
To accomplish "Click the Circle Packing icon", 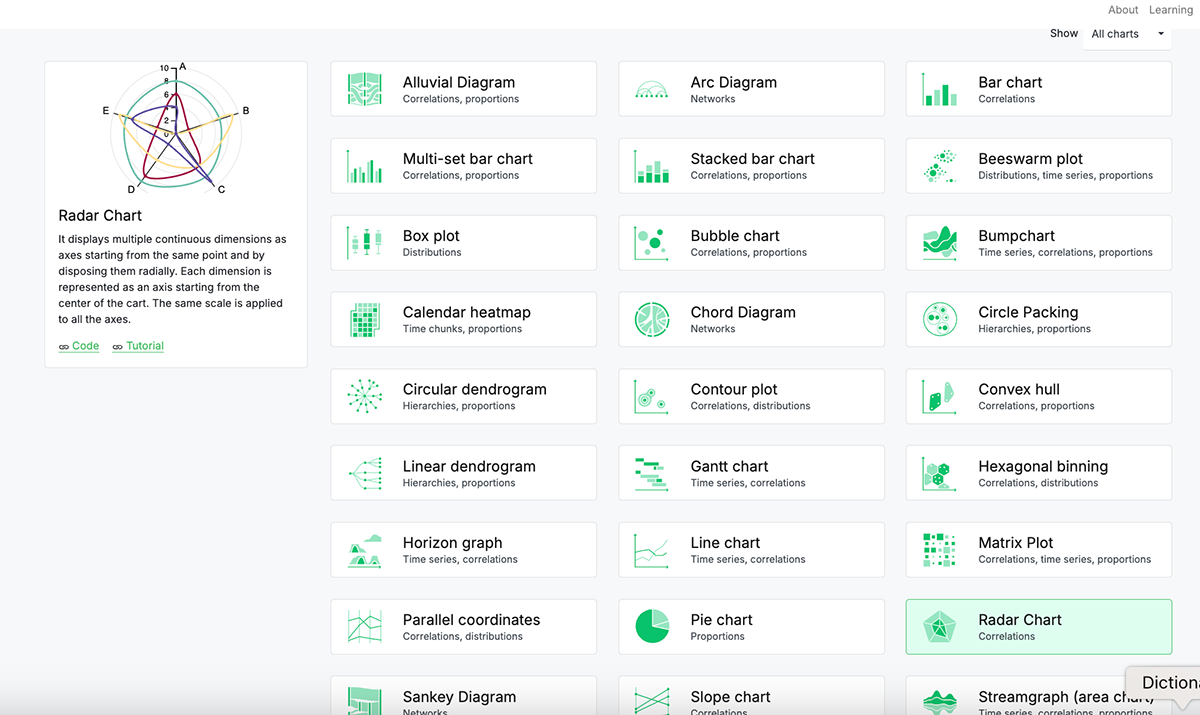I will (x=939, y=319).
